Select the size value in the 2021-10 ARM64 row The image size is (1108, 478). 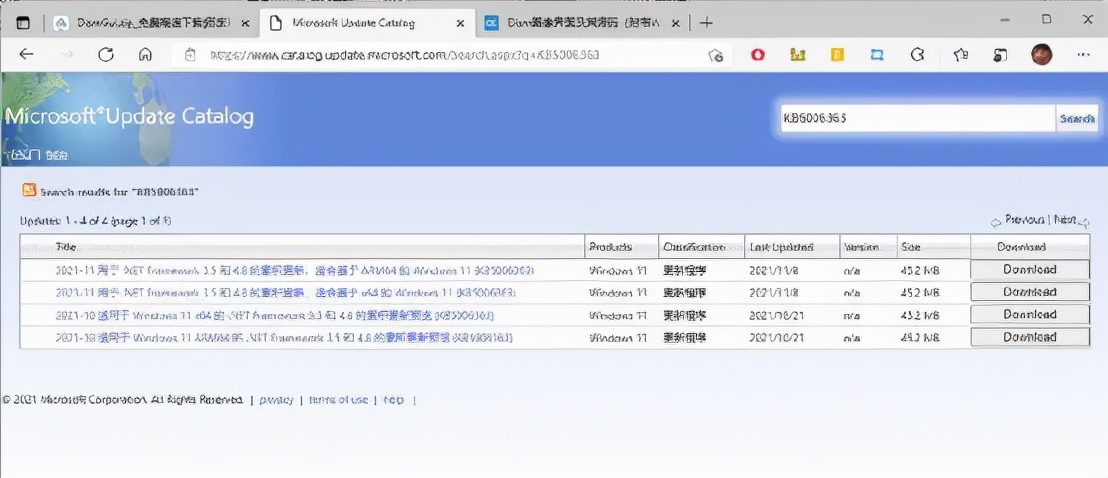(920, 337)
